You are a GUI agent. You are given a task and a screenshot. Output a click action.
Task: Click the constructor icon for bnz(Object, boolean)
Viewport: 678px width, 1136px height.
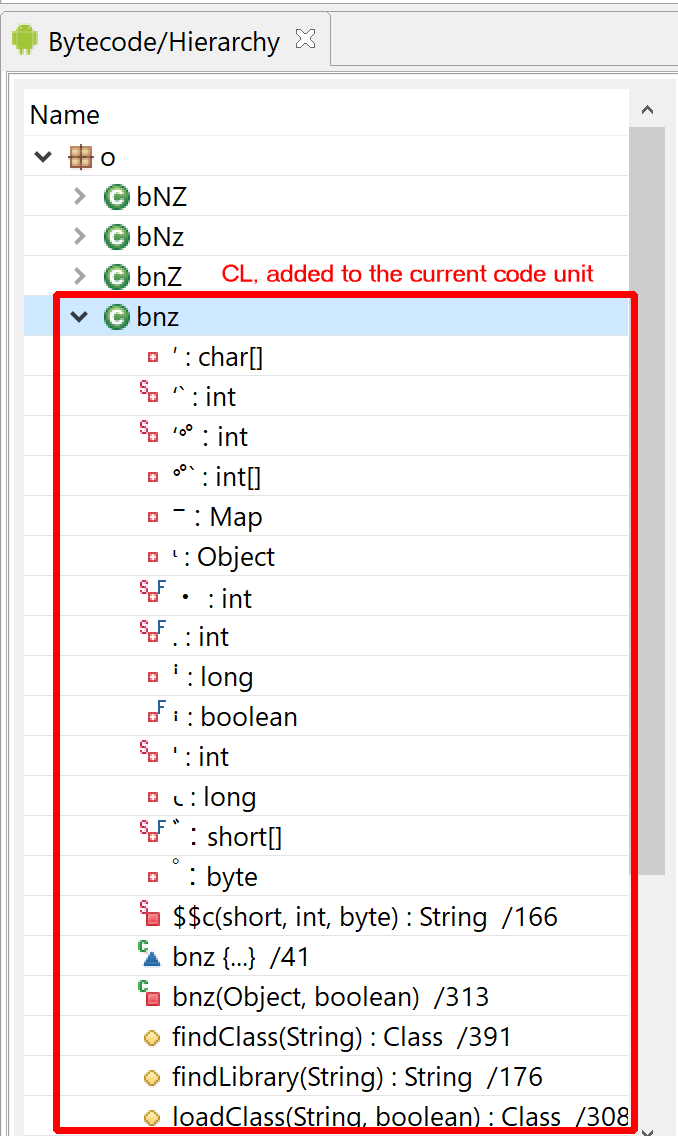(150, 996)
